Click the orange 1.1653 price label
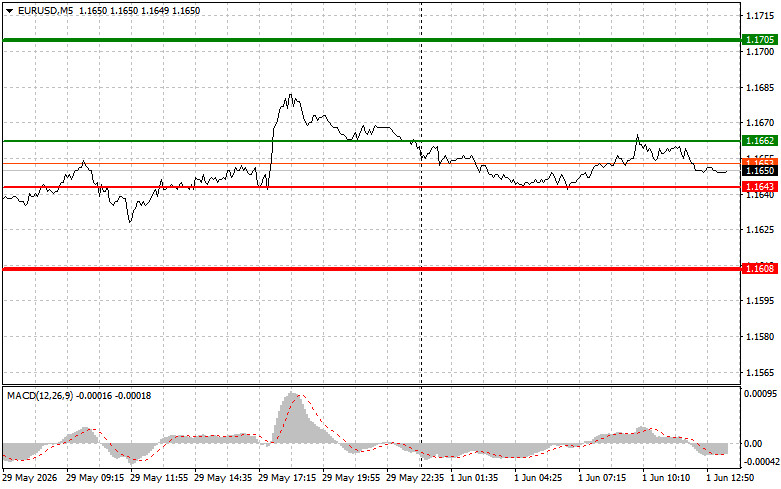The image size is (781, 489). click(759, 162)
